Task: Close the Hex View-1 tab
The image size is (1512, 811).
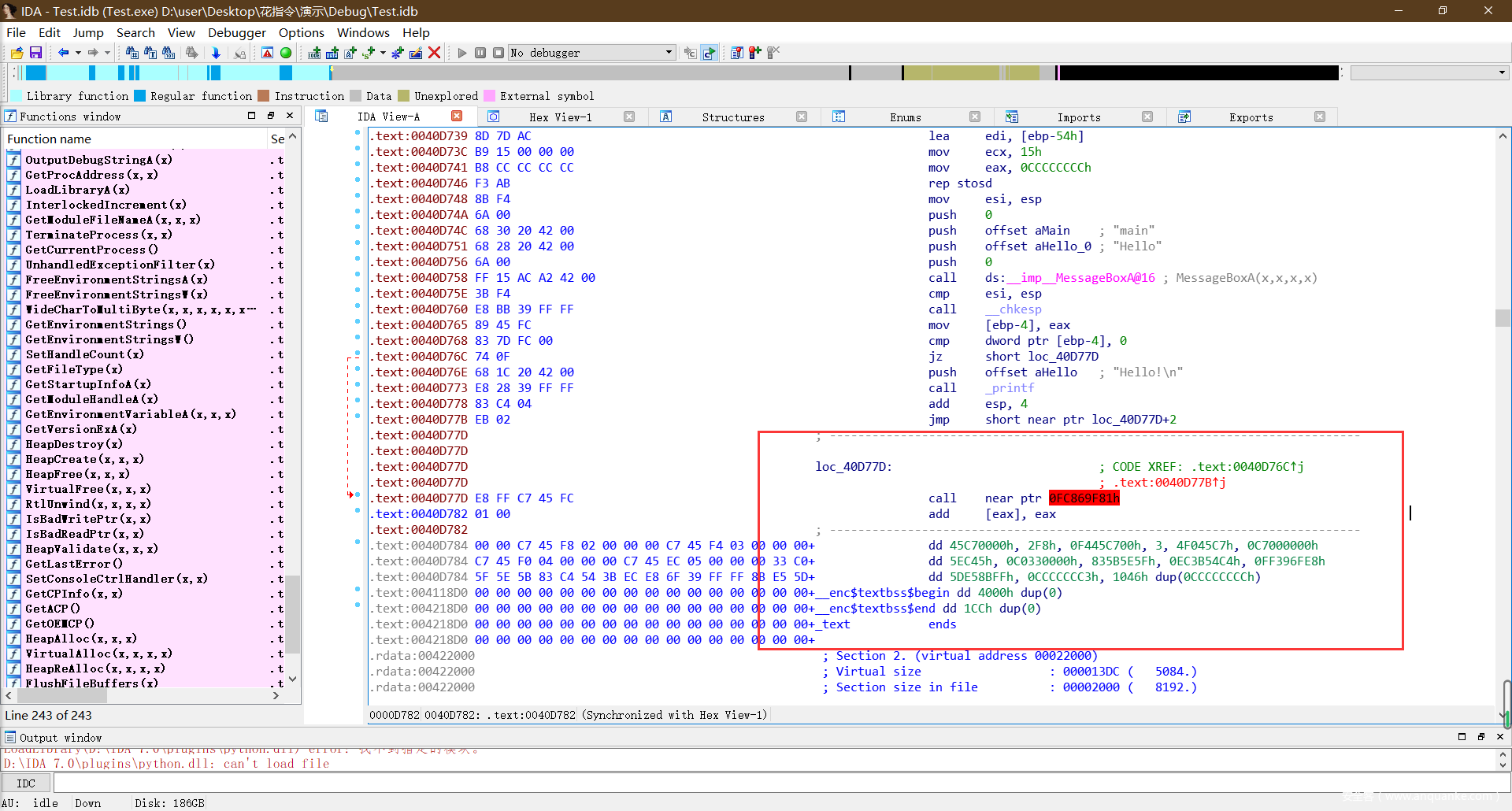Action: click(629, 117)
